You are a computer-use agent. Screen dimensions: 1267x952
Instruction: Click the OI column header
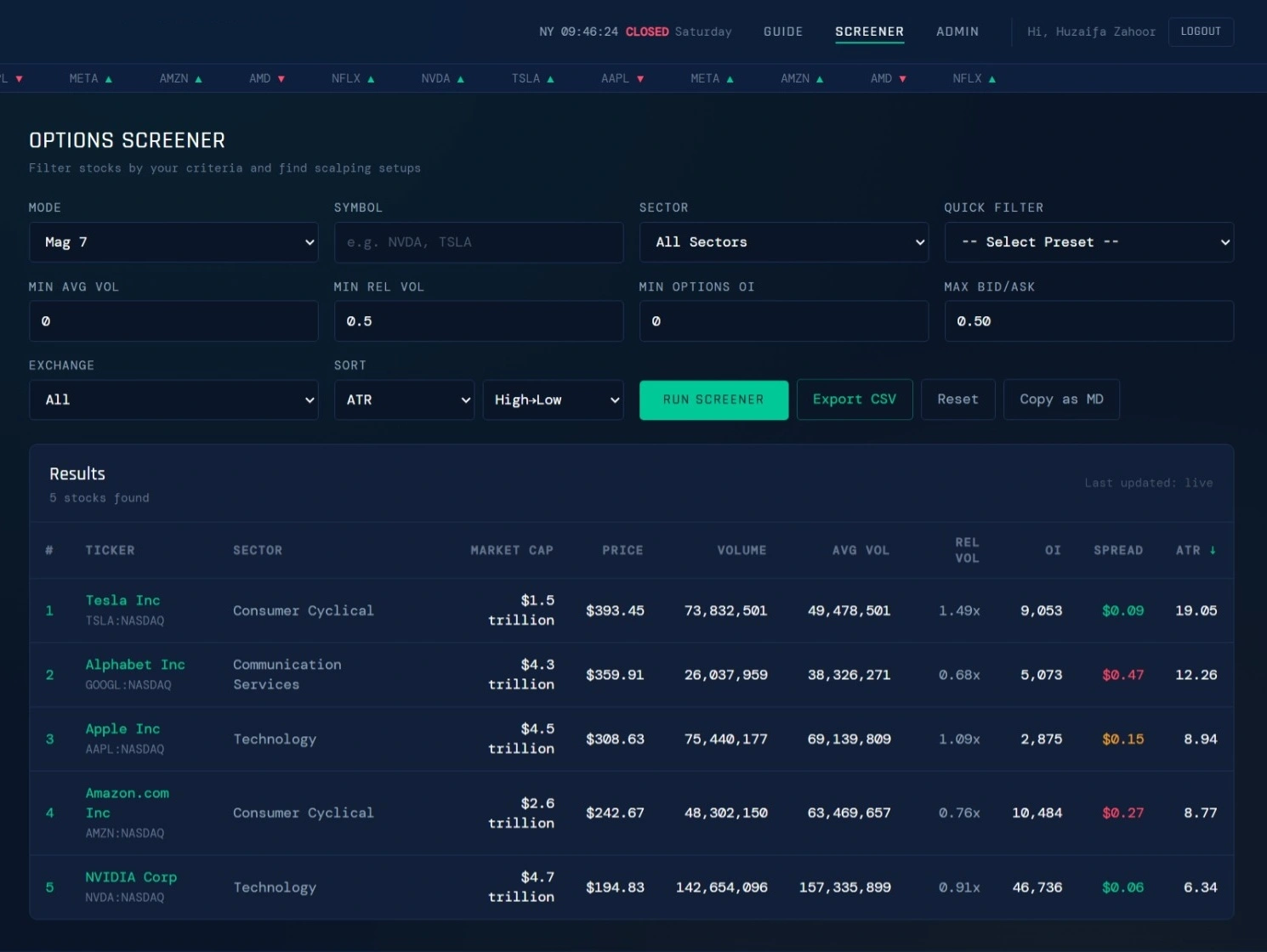click(x=1053, y=550)
